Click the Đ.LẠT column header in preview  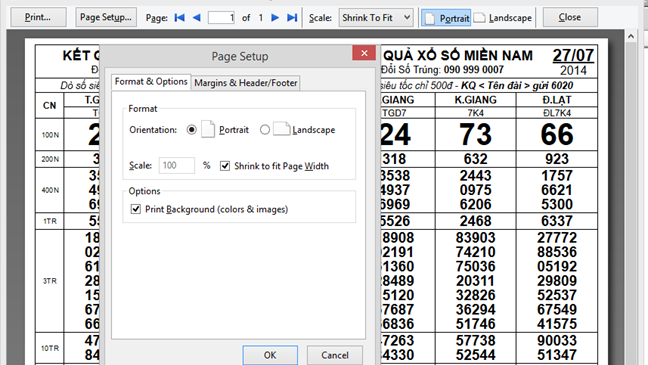pyautogui.click(x=557, y=100)
